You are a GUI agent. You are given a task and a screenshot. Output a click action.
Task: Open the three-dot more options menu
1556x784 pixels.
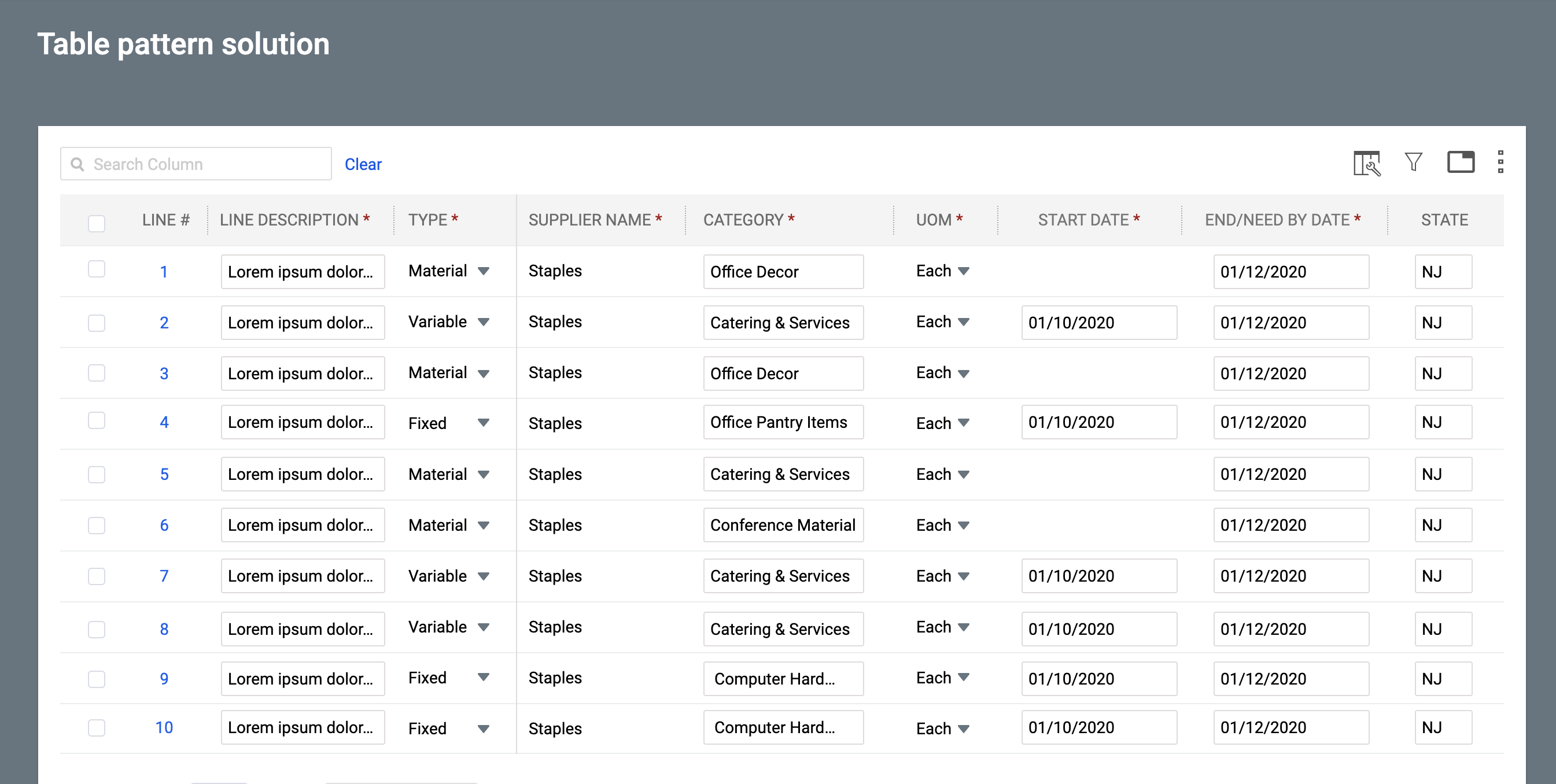coord(1500,162)
